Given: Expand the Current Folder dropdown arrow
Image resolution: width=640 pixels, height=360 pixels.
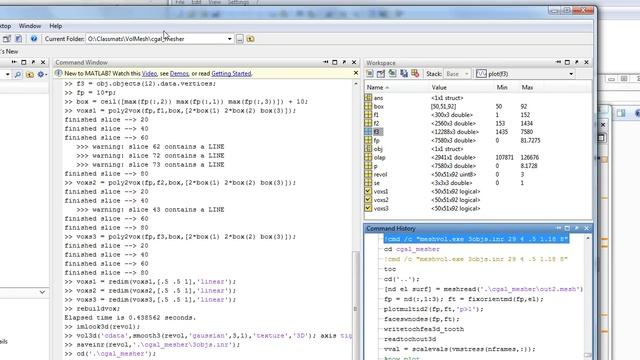Looking at the screenshot, I should pos(230,39).
